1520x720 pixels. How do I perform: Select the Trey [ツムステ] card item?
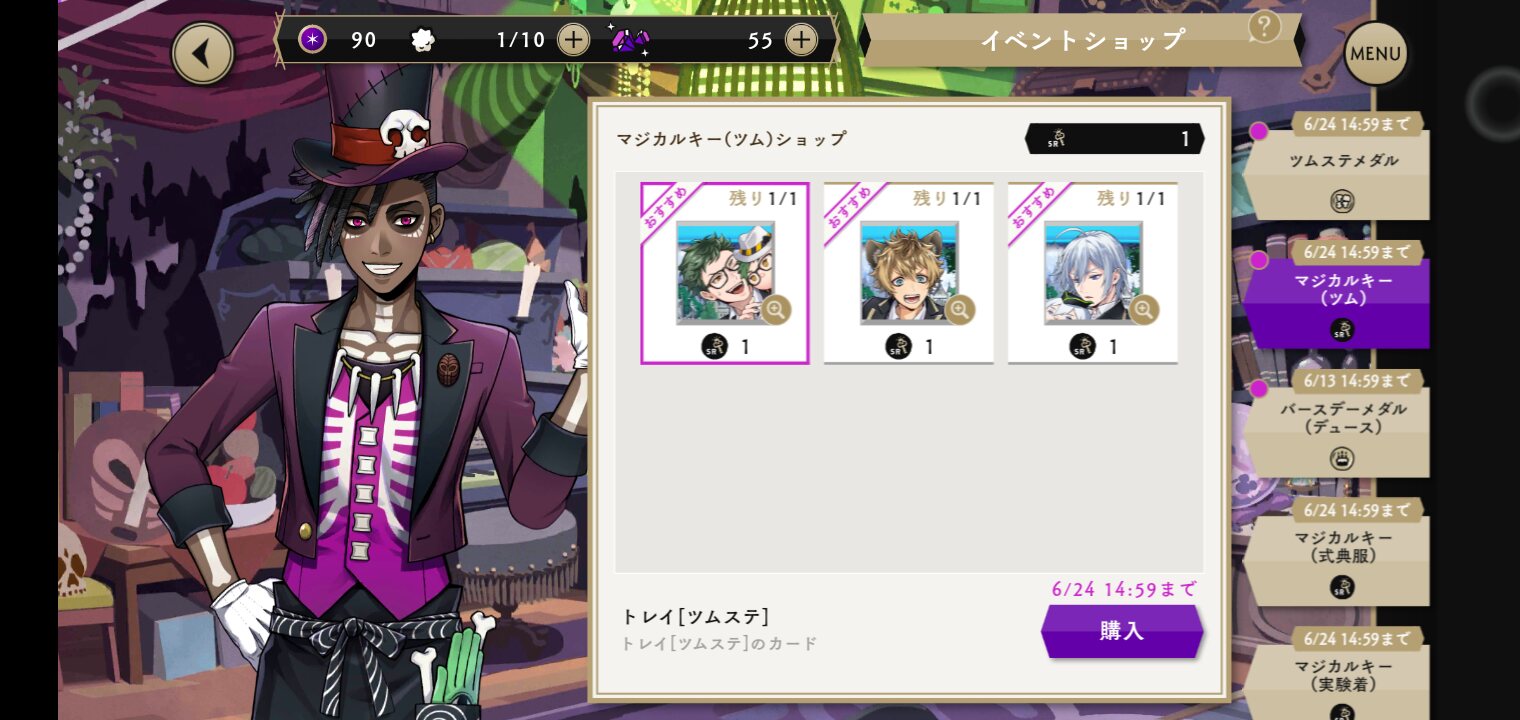[725, 273]
